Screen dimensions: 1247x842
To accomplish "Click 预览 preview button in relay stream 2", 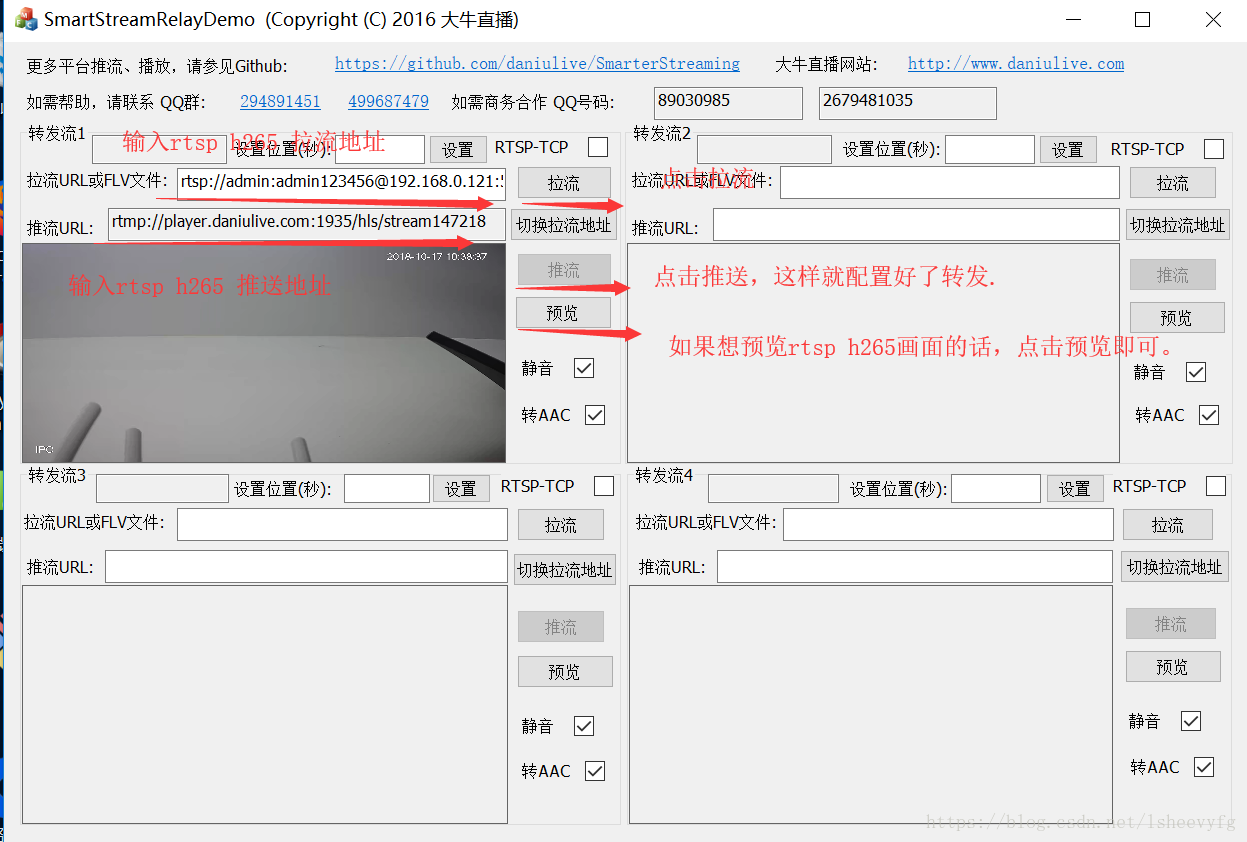I will point(1176,318).
